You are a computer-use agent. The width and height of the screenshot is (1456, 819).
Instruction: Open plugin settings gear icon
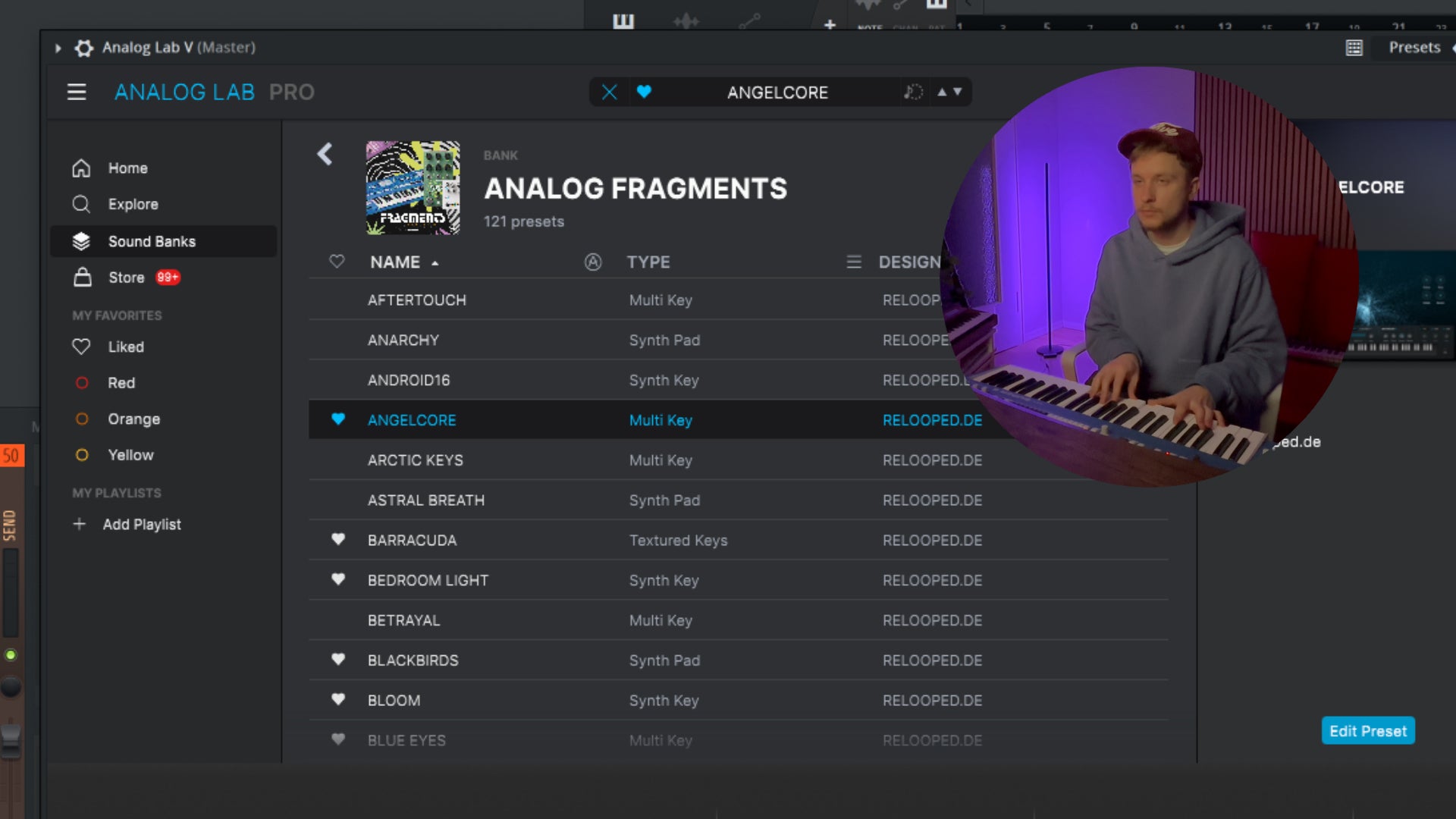click(x=84, y=48)
